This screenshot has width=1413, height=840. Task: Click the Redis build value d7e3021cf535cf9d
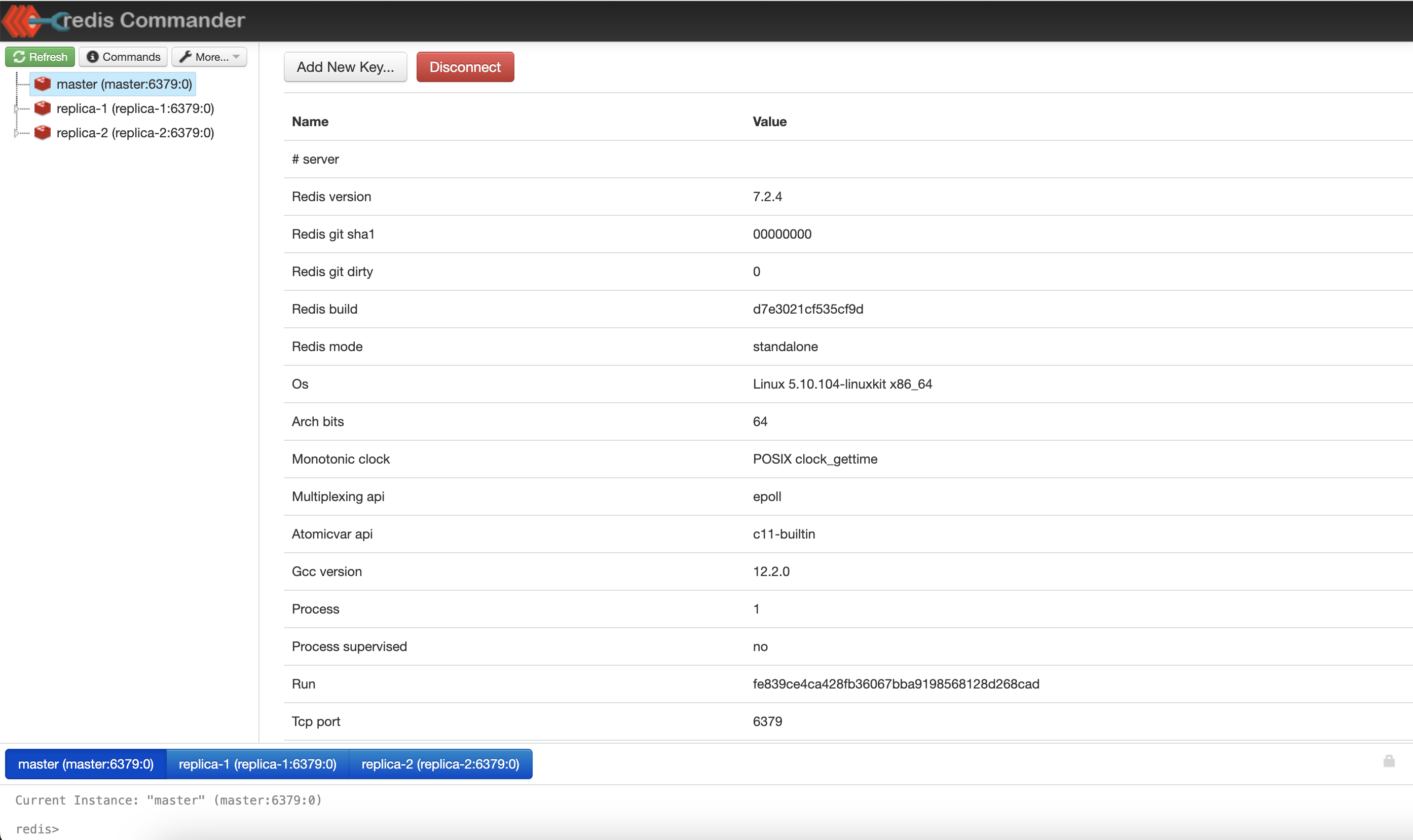click(x=808, y=309)
